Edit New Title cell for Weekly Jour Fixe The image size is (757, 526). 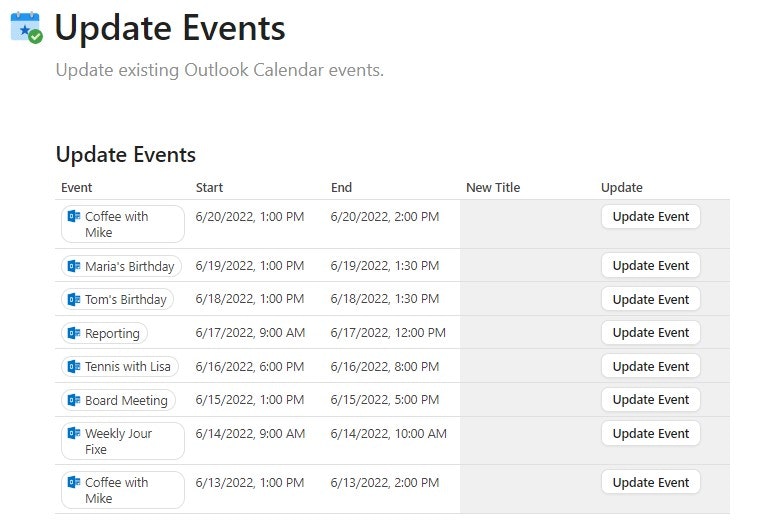(x=526, y=441)
